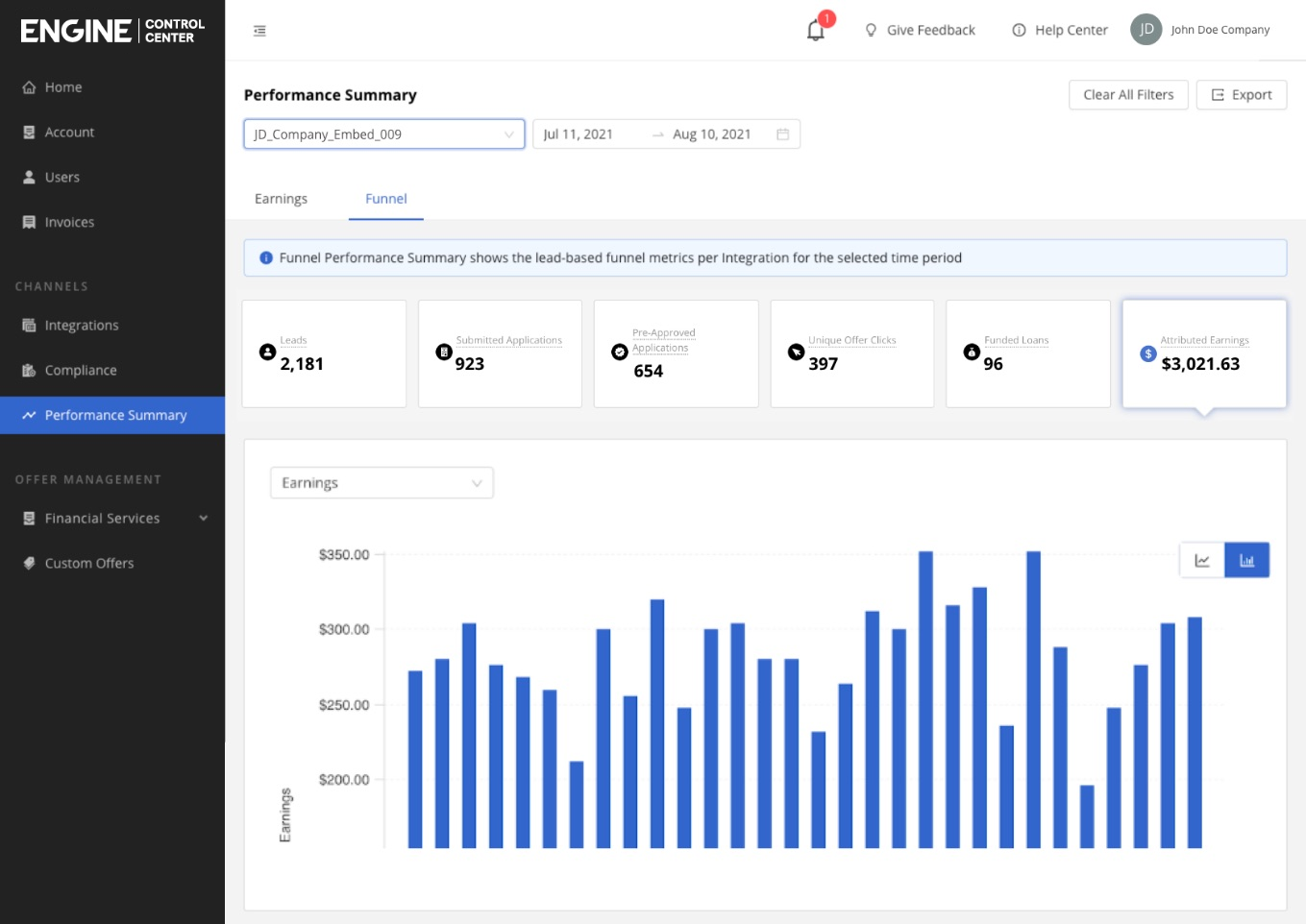The width and height of the screenshot is (1306, 924).
Task: Click the tallest bar in earnings chart
Action: pyautogui.click(x=925, y=699)
